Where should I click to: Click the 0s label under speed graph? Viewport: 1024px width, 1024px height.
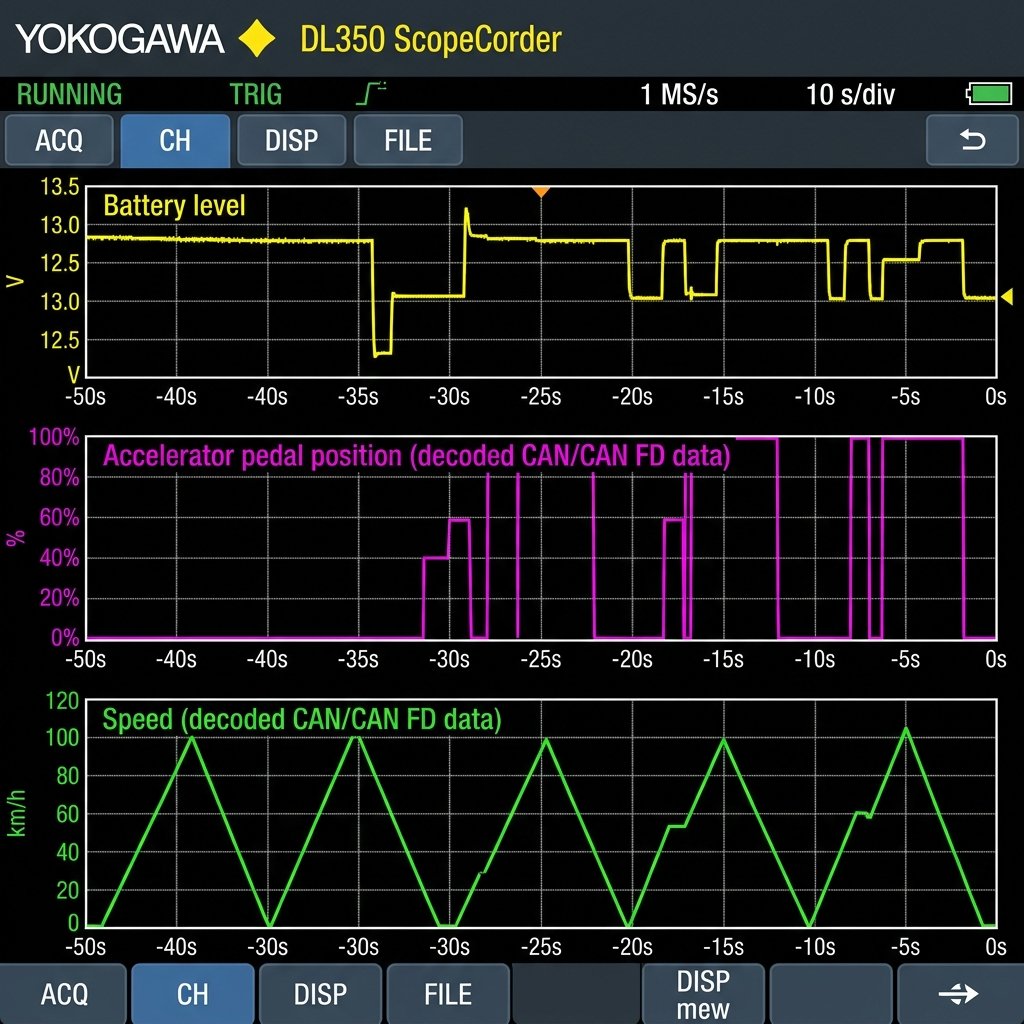tap(996, 947)
